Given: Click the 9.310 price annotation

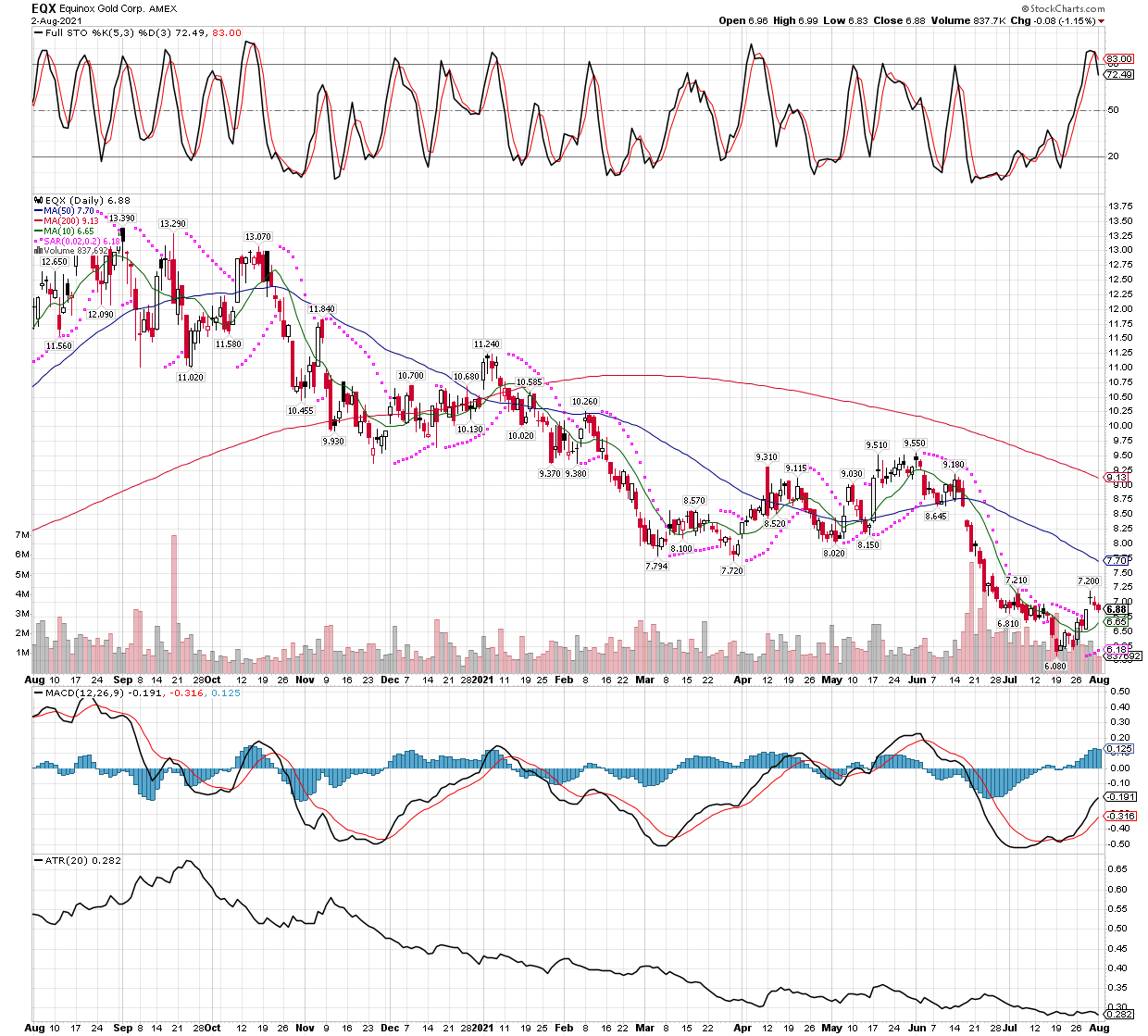Looking at the screenshot, I should click(x=767, y=457).
